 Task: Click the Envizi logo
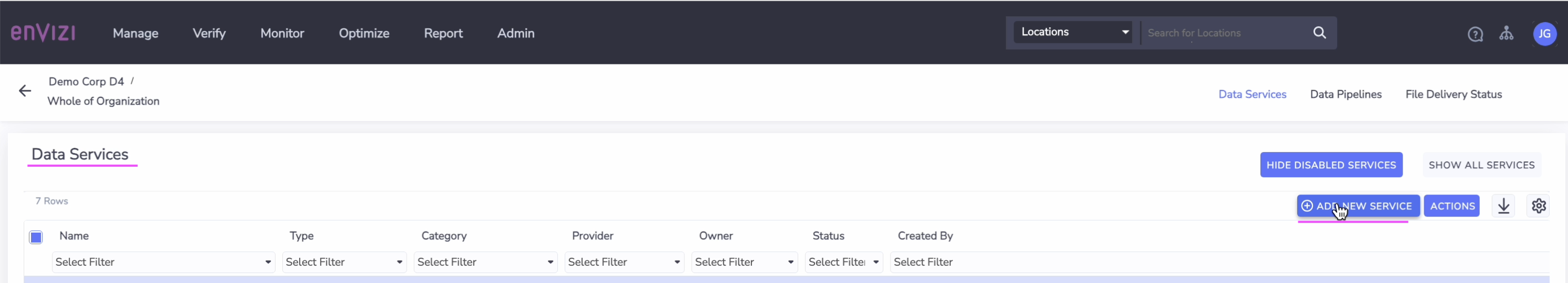(43, 33)
